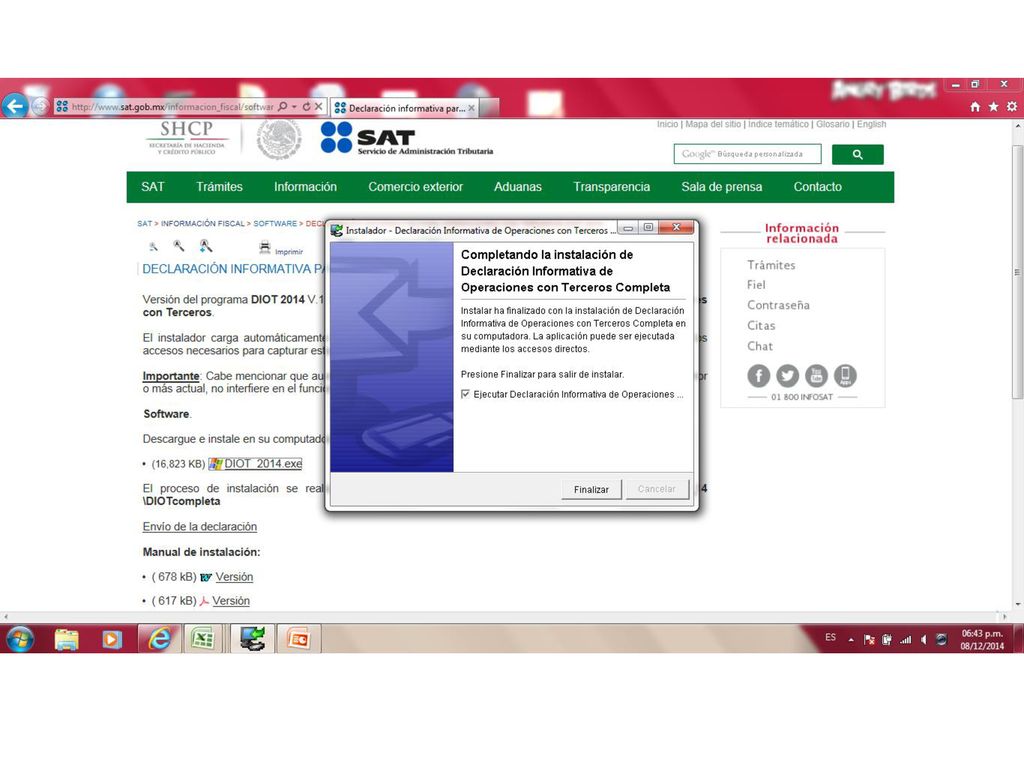Open Trámites in Información relacionada
The image size is (1024, 768).
[x=771, y=265]
